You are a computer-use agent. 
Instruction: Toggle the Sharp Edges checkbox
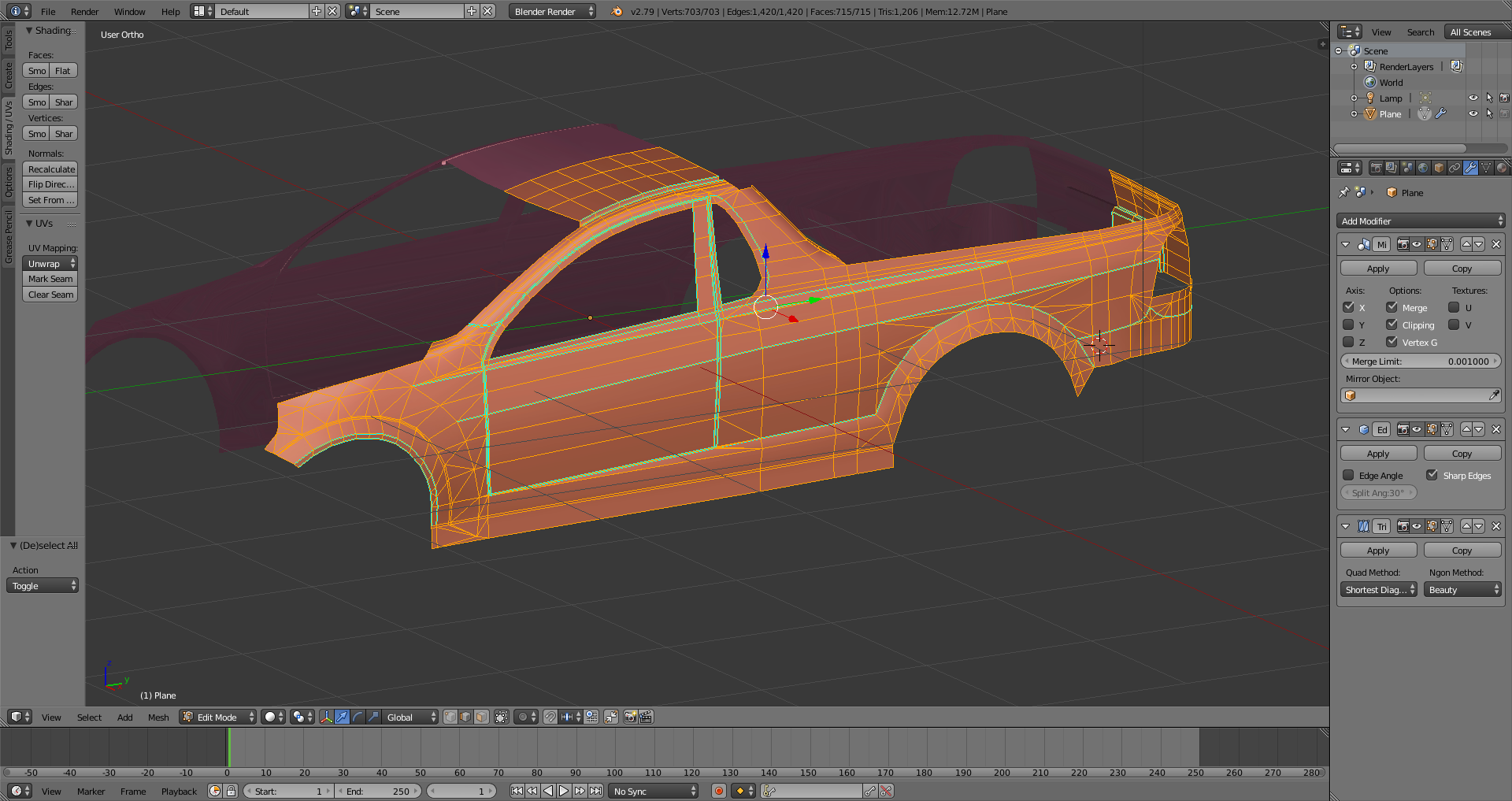[1432, 475]
